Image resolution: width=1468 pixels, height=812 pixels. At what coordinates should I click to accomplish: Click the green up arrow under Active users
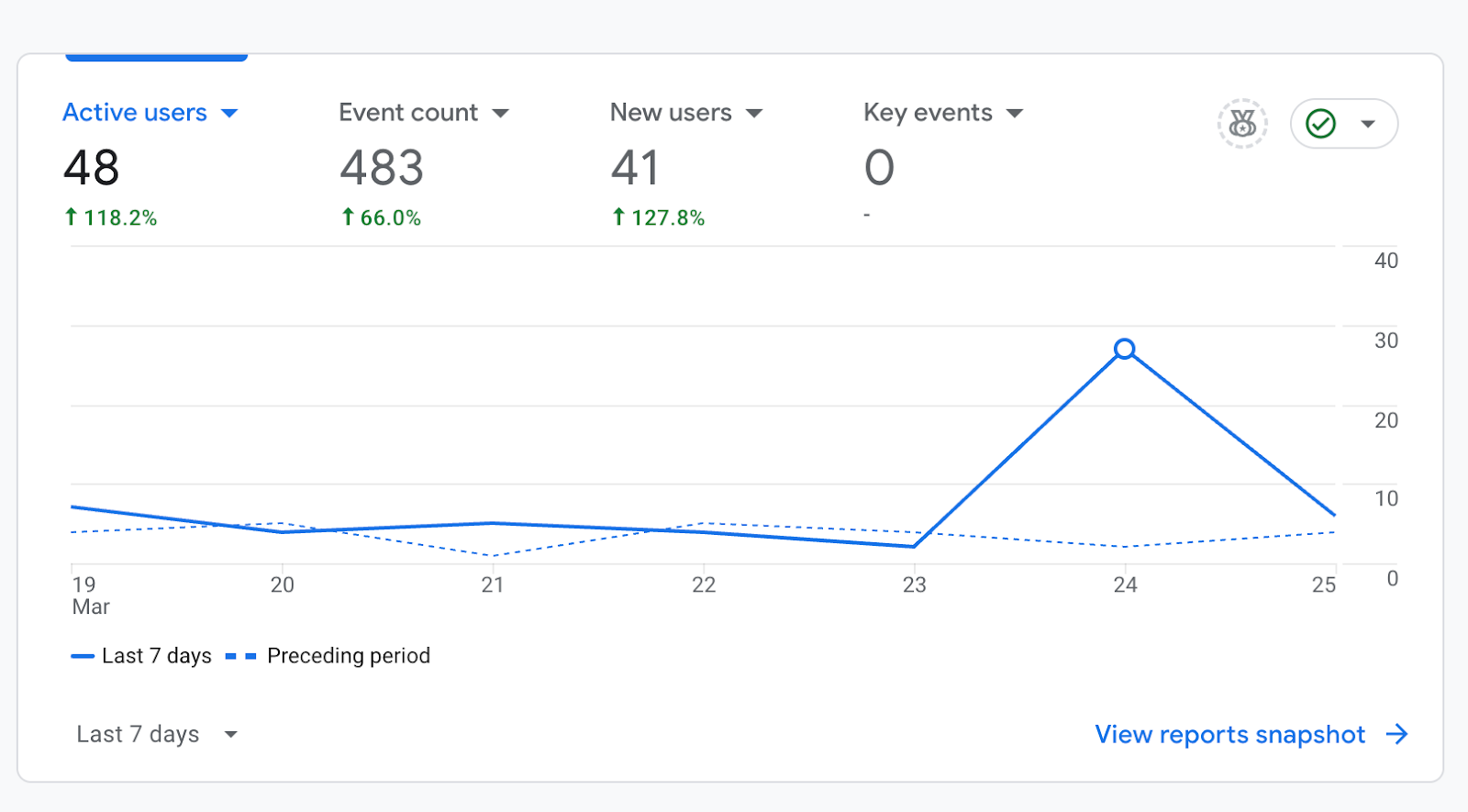(71, 217)
